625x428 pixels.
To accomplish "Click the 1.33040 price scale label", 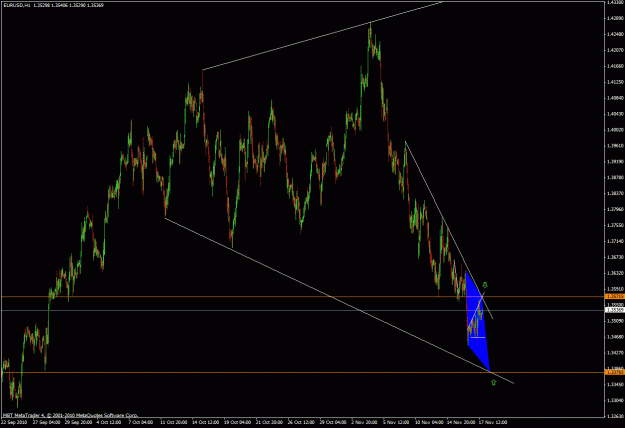I will click(x=615, y=401).
